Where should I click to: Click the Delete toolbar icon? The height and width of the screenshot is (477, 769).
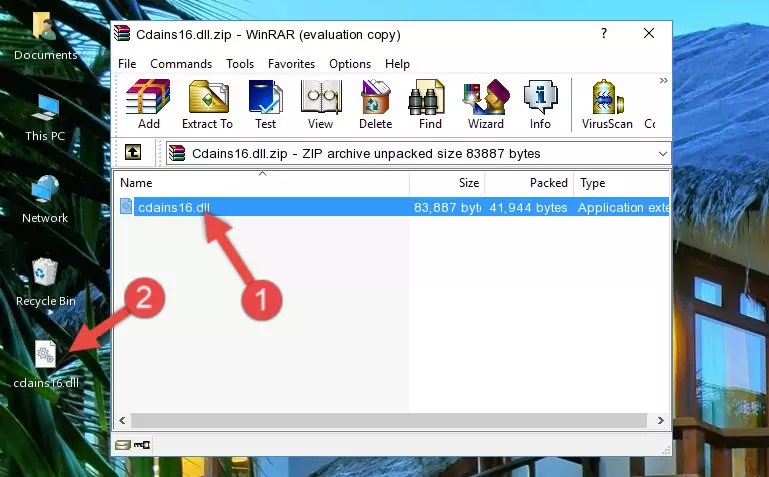[x=375, y=104]
